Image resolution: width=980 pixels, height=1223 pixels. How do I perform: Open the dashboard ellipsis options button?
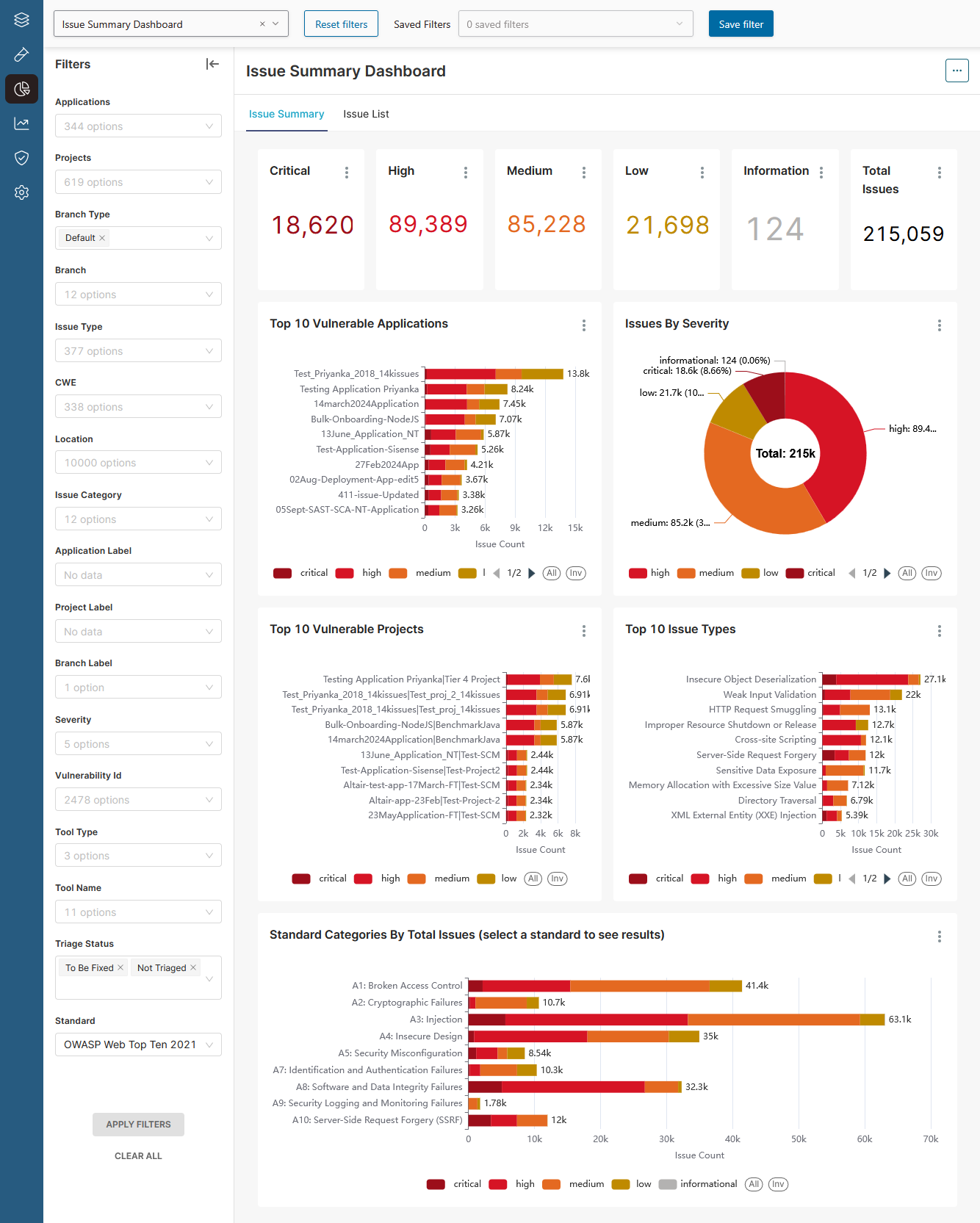[x=956, y=71]
